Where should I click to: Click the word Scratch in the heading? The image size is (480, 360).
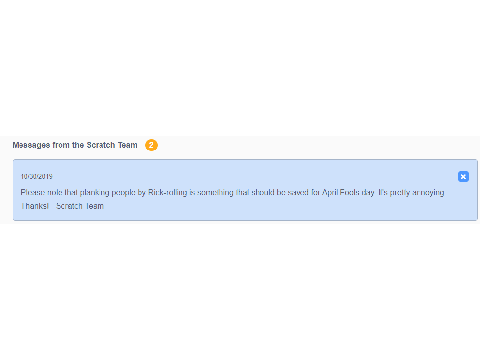click(x=101, y=145)
